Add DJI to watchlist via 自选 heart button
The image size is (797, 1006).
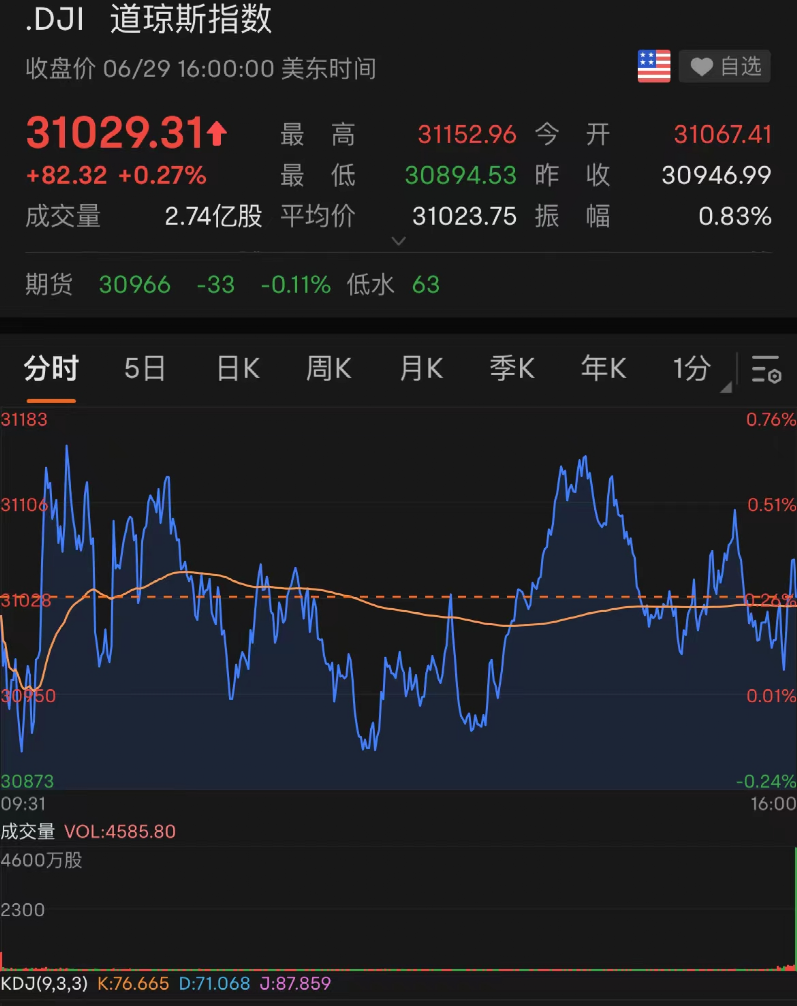point(725,66)
